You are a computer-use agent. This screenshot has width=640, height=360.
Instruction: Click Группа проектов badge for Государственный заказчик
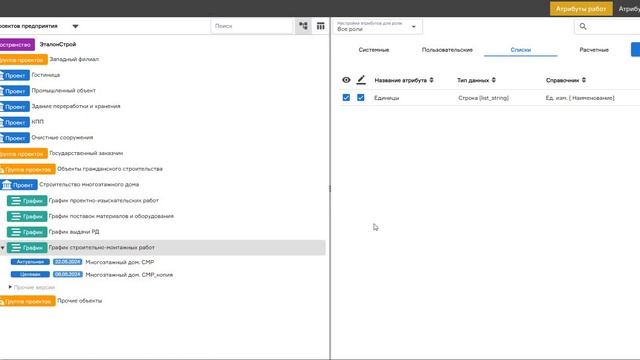pos(24,153)
